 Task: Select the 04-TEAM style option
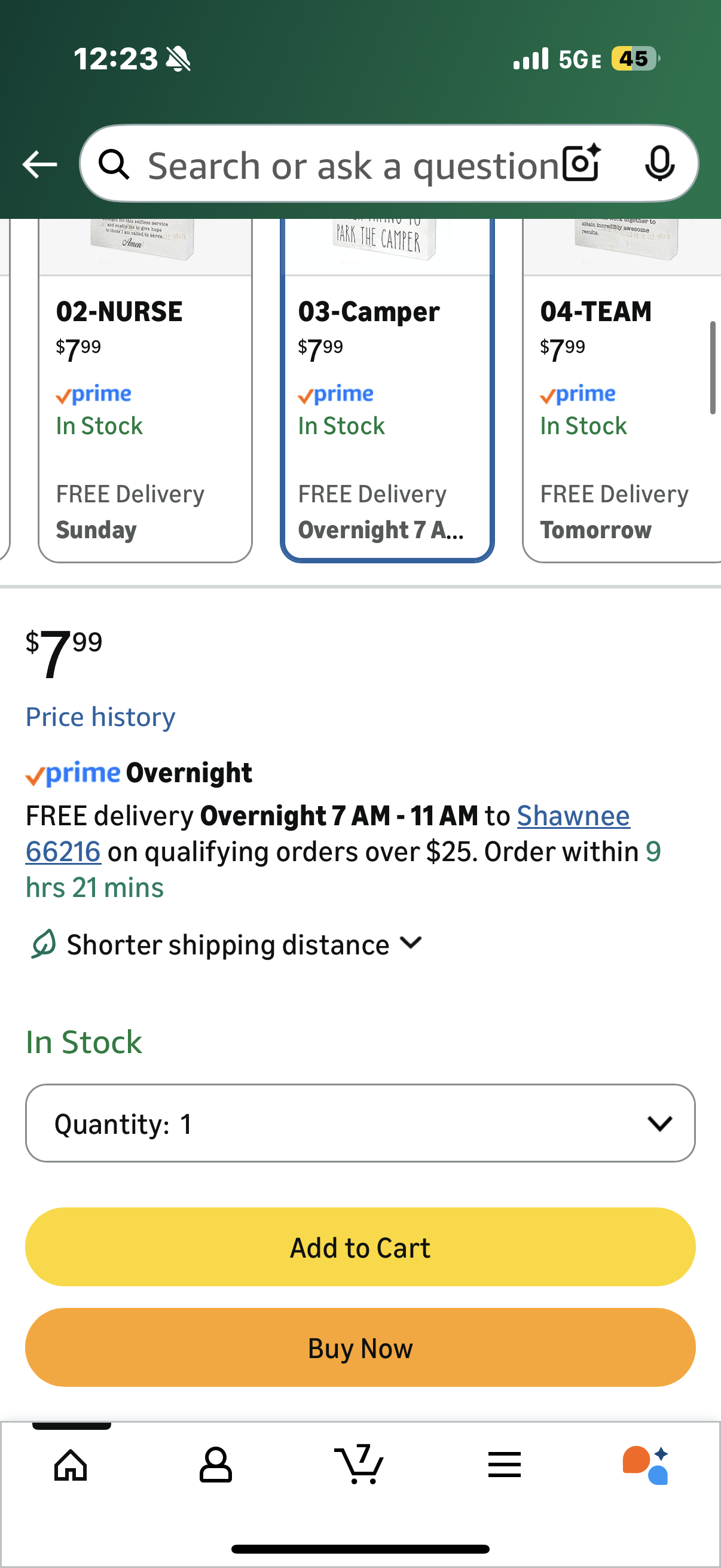(x=621, y=414)
